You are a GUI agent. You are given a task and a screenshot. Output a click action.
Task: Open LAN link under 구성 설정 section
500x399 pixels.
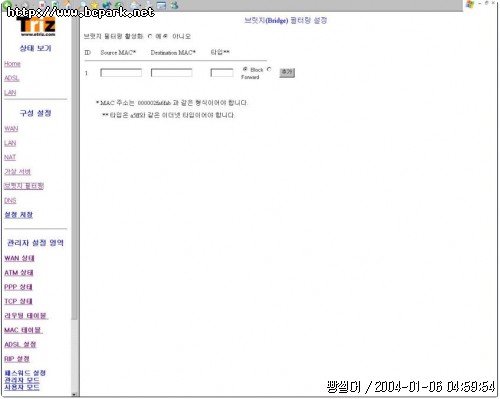coord(10,143)
